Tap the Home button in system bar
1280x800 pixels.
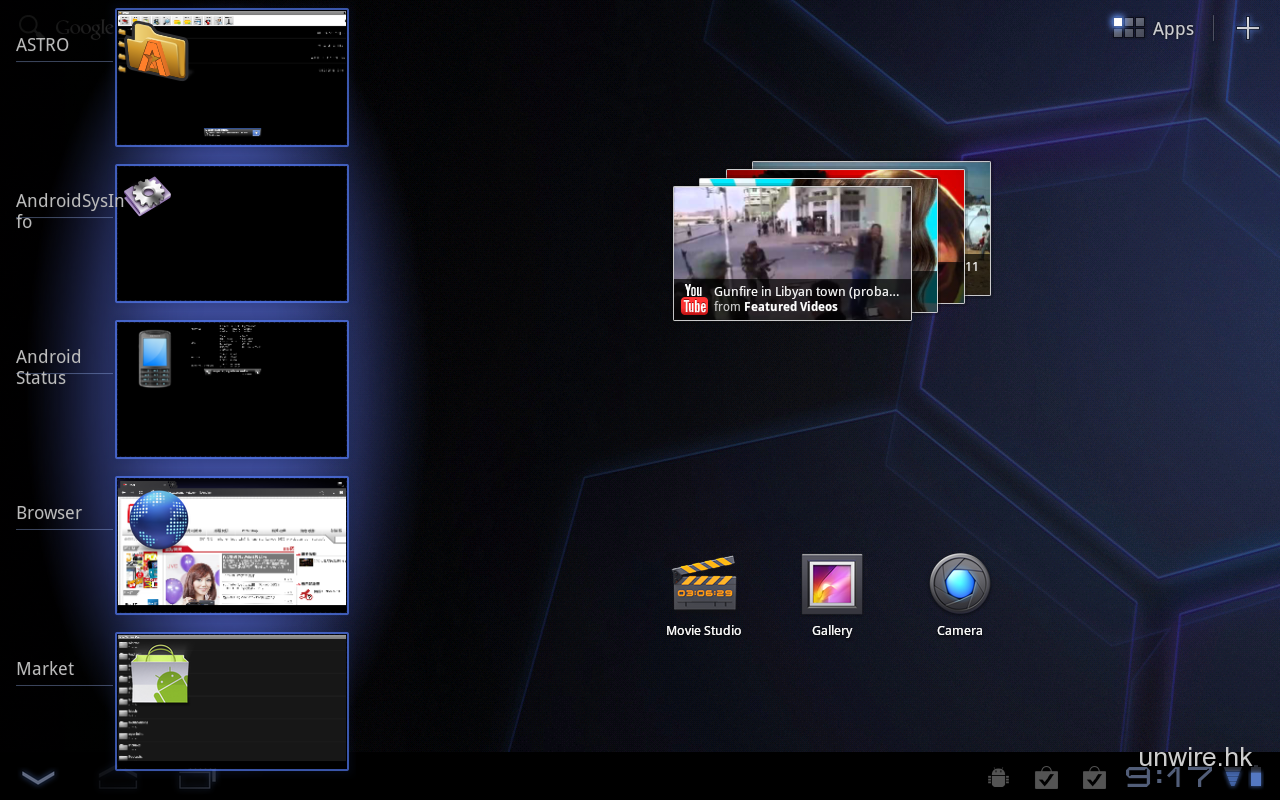coord(118,778)
